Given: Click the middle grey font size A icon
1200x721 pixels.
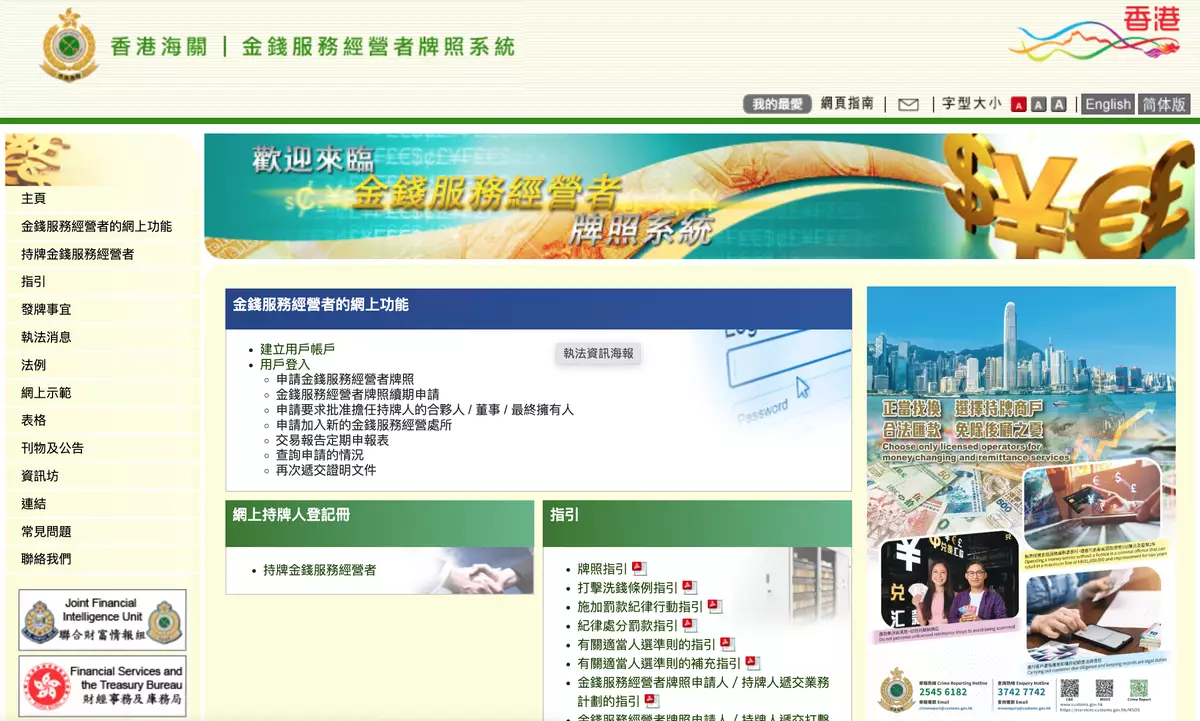Looking at the screenshot, I should pos(1039,104).
